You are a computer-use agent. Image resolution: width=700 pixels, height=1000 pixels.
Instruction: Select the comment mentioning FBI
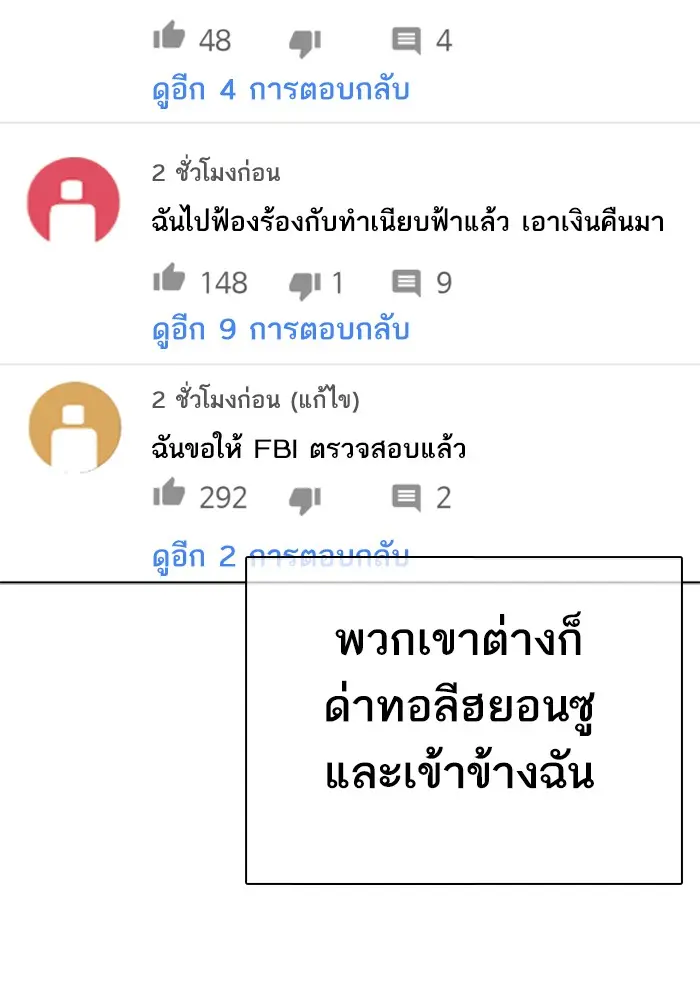[x=309, y=449]
